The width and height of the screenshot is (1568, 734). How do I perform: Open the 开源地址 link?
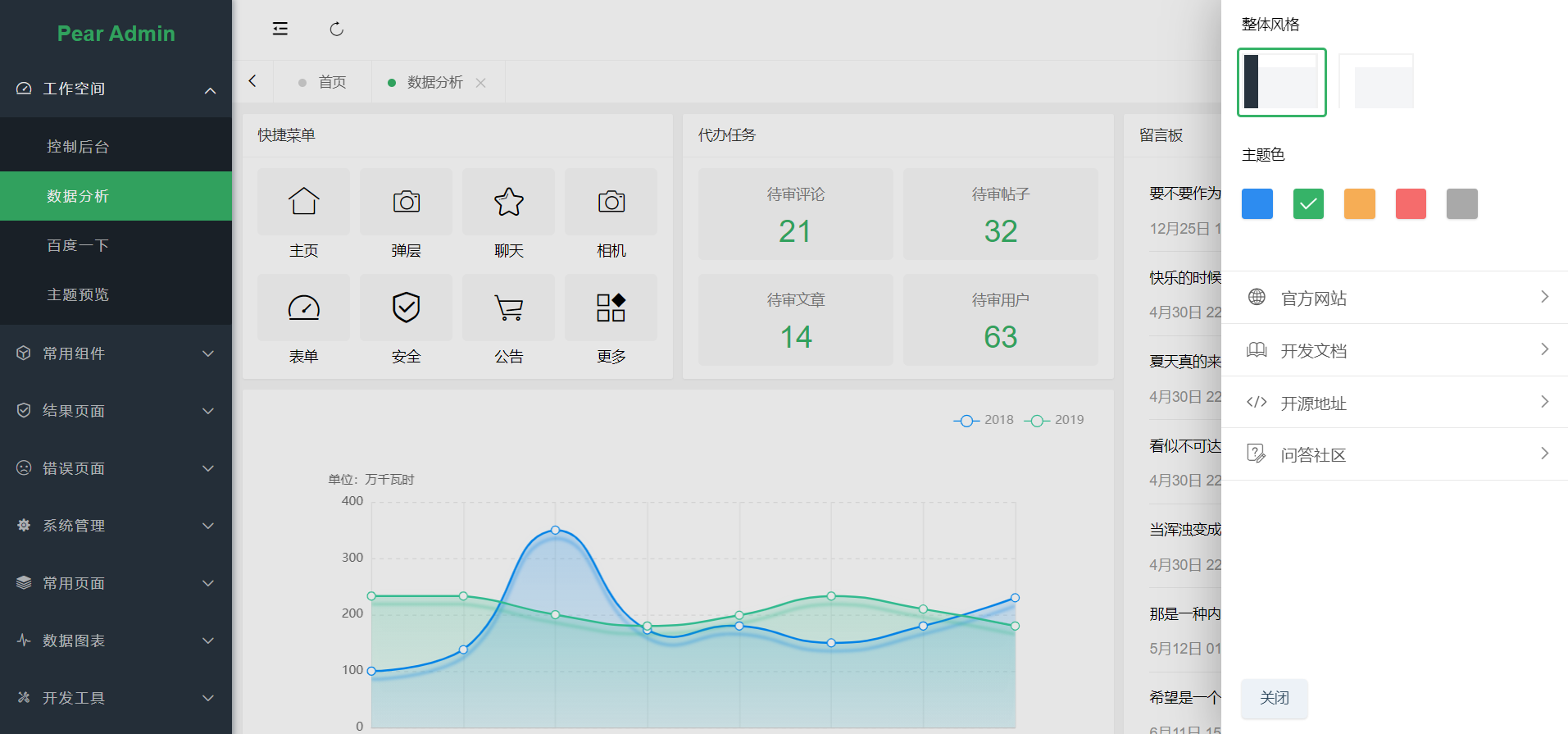click(x=1394, y=402)
